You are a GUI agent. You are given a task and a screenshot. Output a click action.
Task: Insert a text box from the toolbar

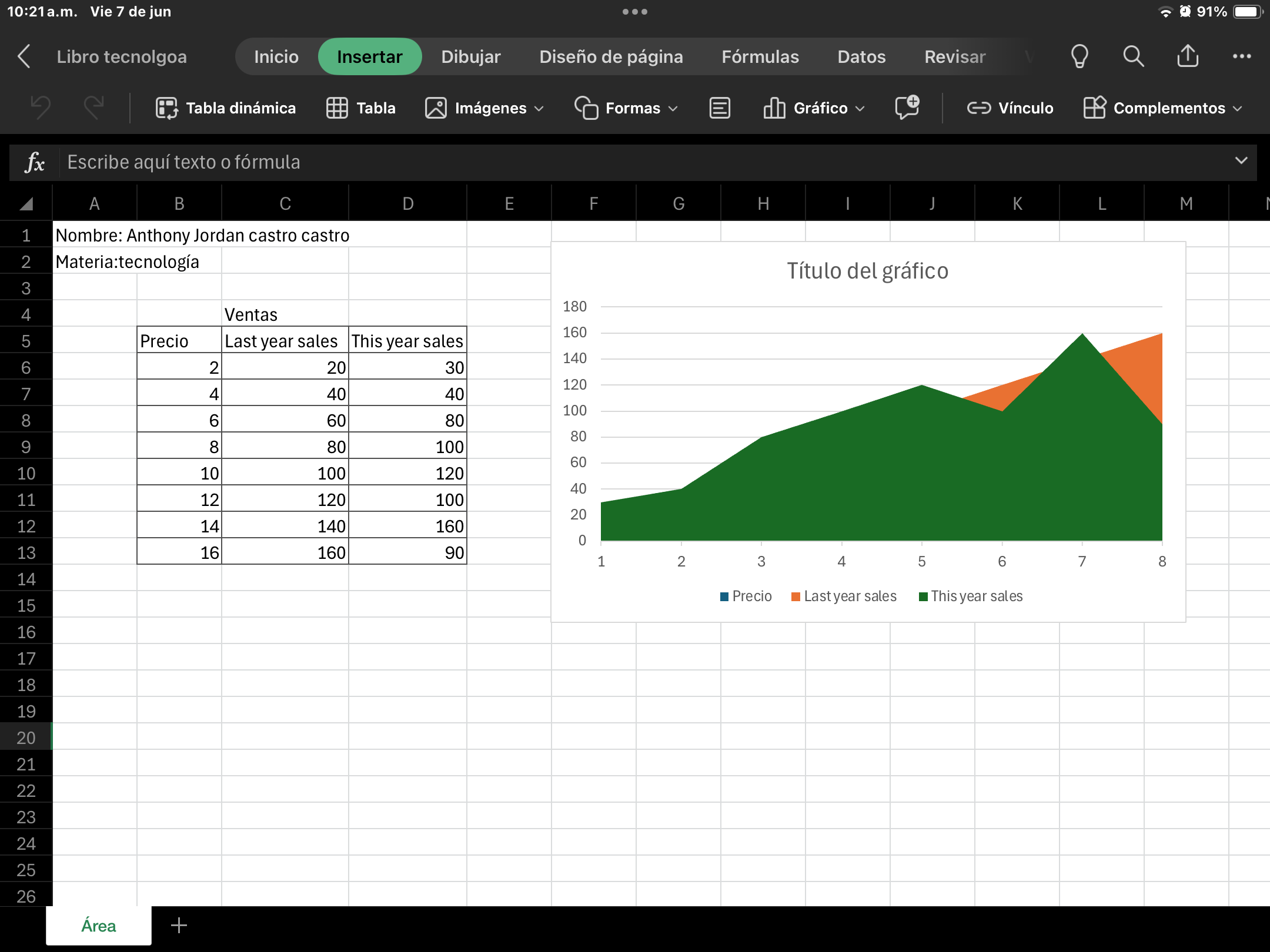(720, 108)
